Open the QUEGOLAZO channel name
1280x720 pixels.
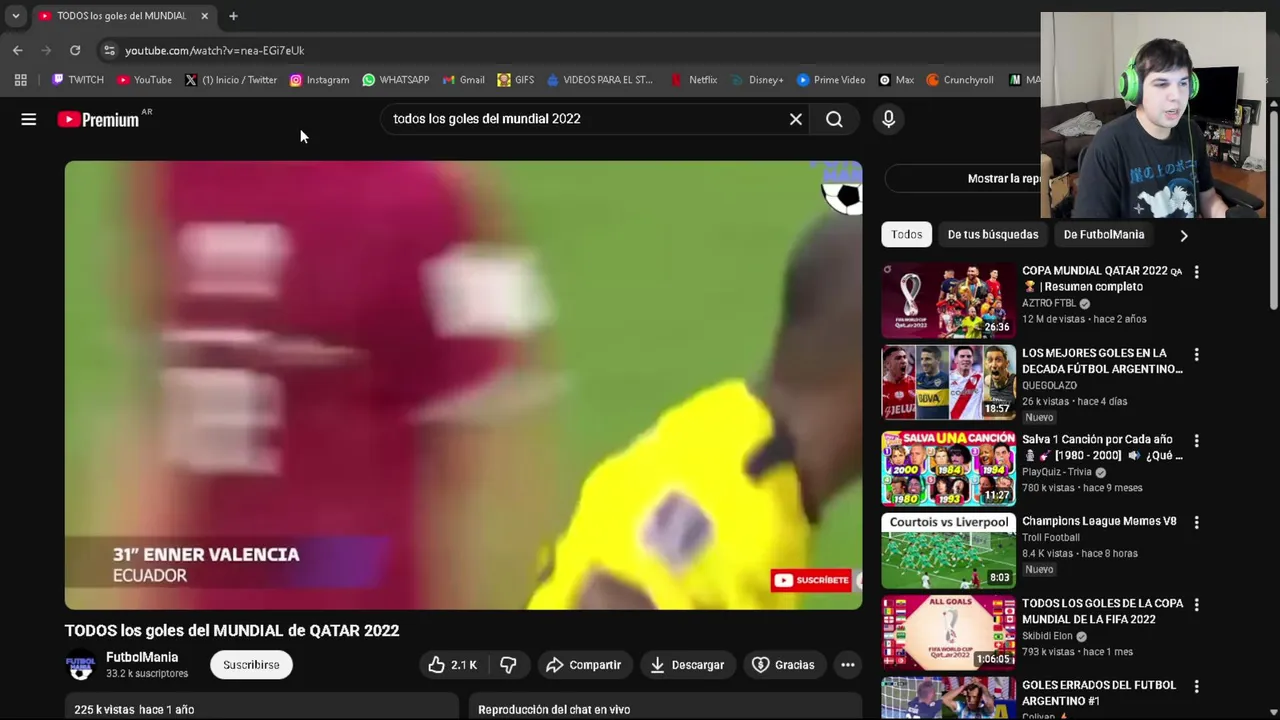point(1049,385)
